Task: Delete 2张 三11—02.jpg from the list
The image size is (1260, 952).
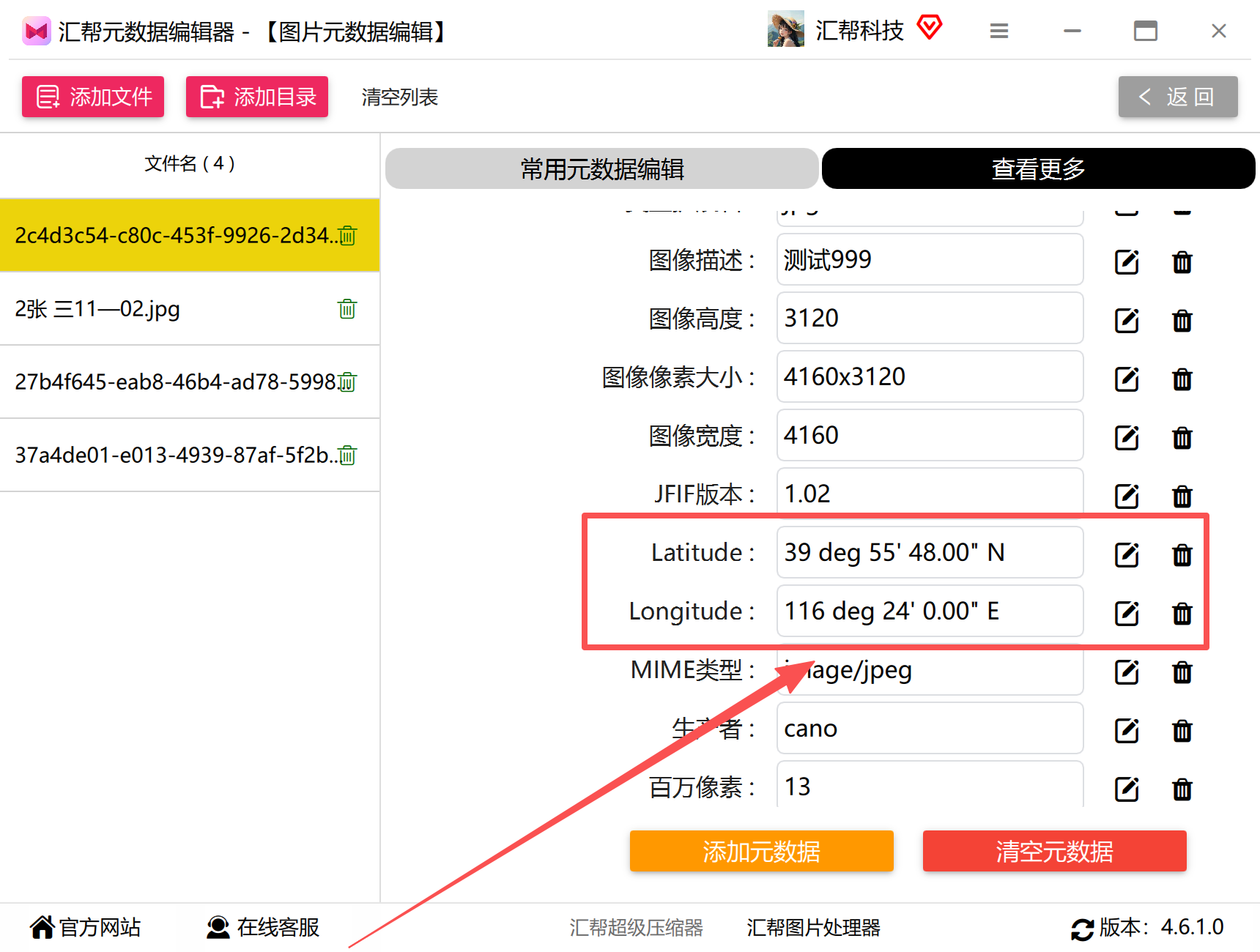Action: (x=347, y=308)
